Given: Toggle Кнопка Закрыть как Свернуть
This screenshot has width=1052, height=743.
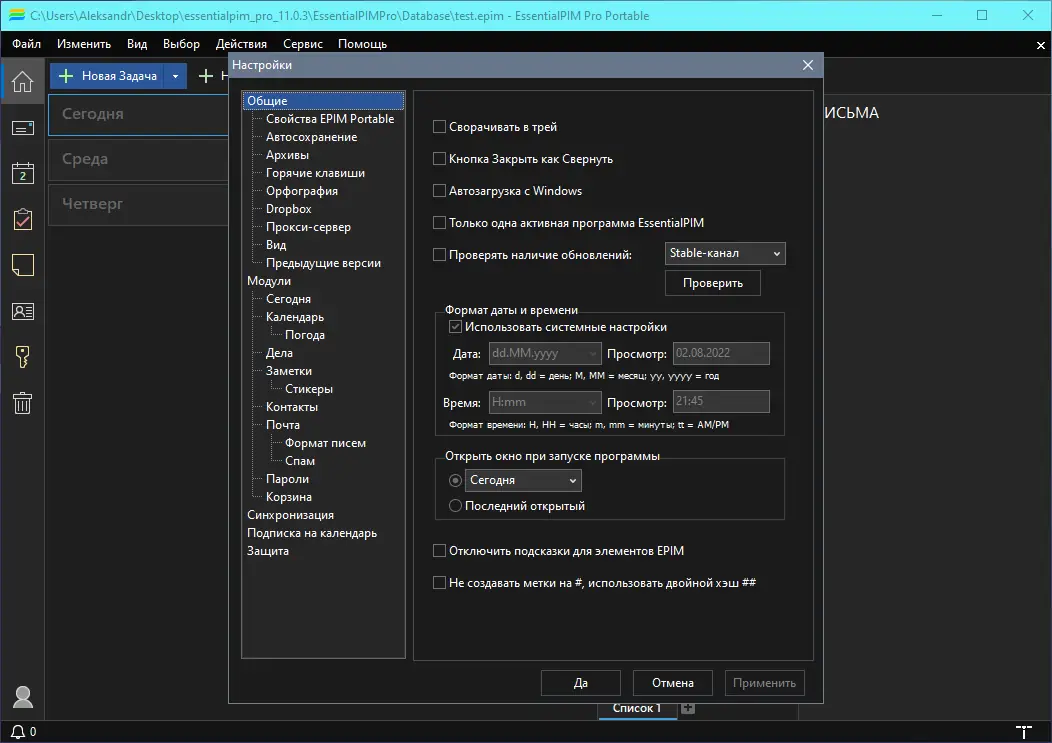Looking at the screenshot, I should [439, 158].
